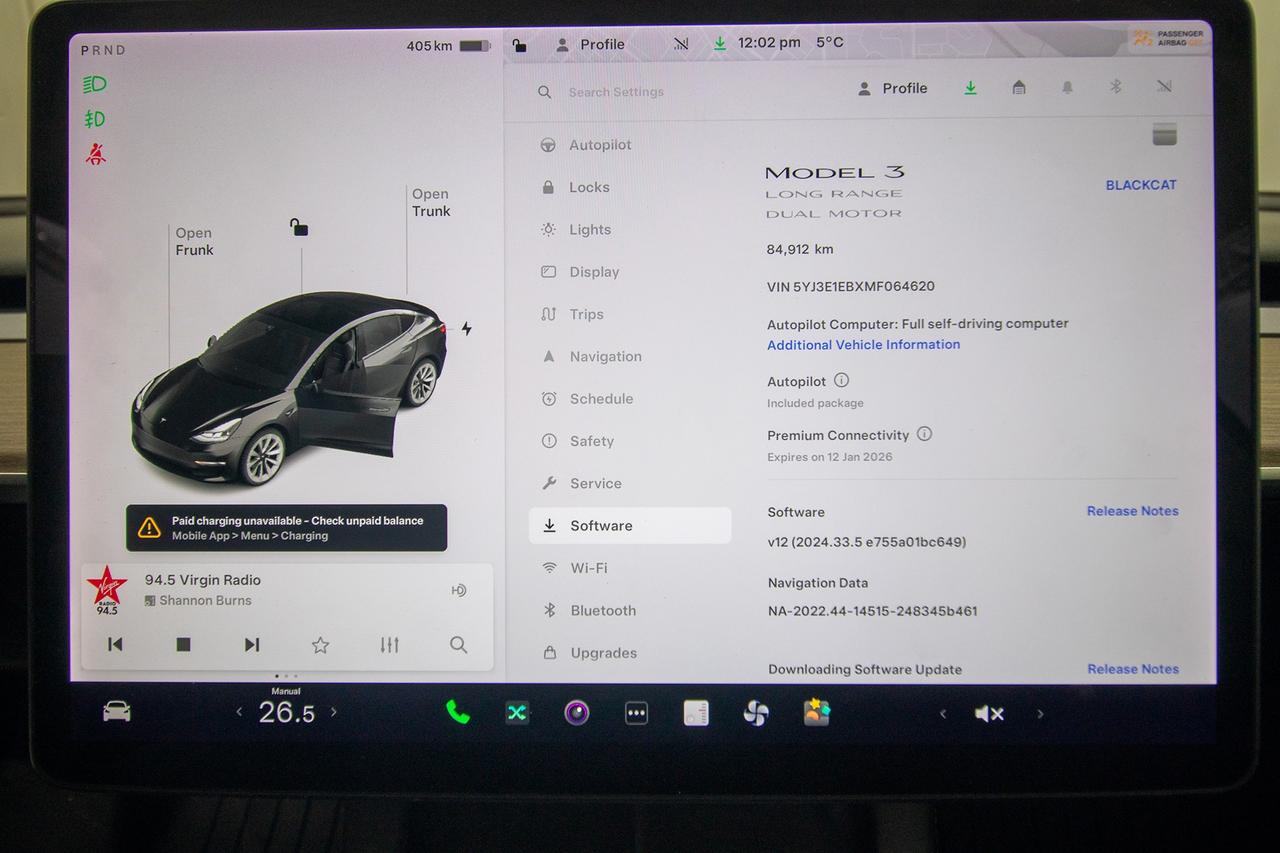Tap the status bar no-signal icon
This screenshot has width=1280, height=853.
[x=681, y=44]
